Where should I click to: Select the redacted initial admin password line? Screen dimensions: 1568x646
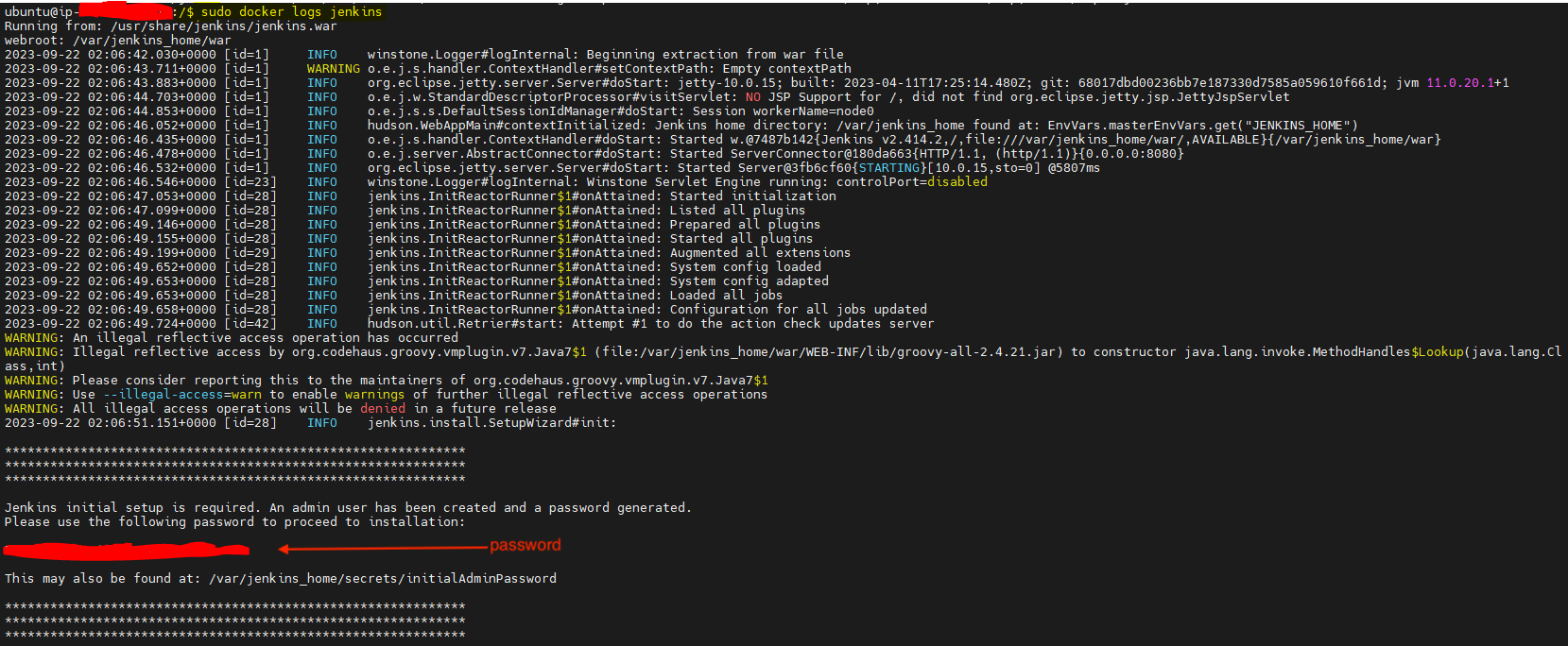[127, 549]
